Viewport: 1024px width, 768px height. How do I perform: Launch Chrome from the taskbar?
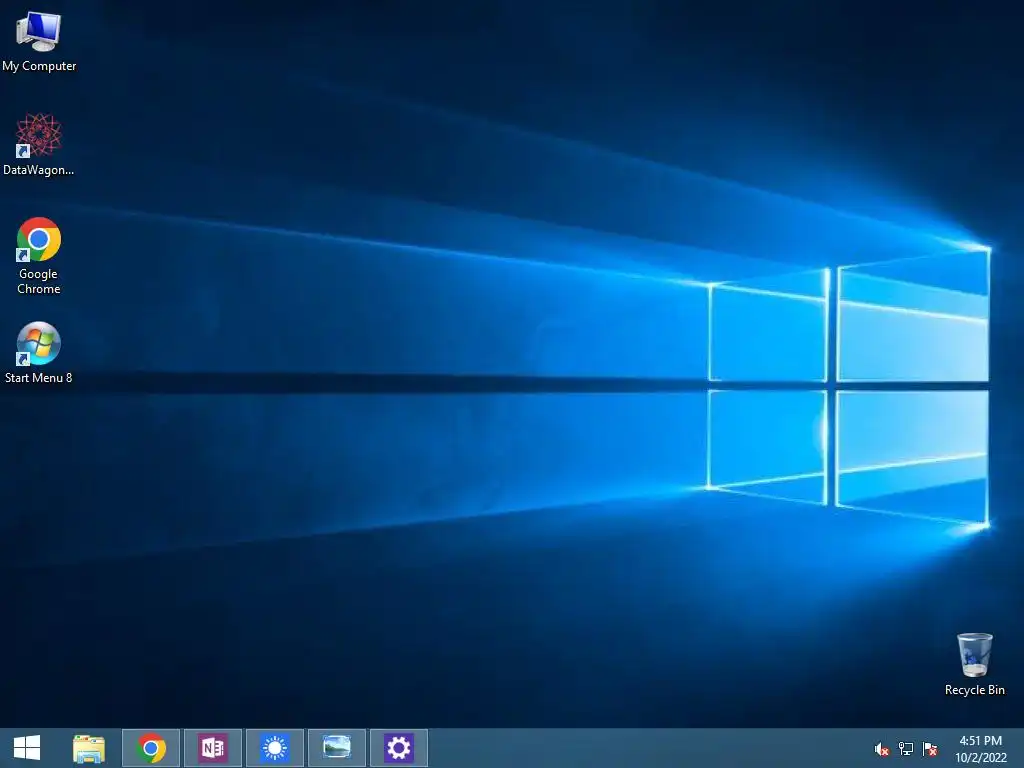click(x=151, y=748)
